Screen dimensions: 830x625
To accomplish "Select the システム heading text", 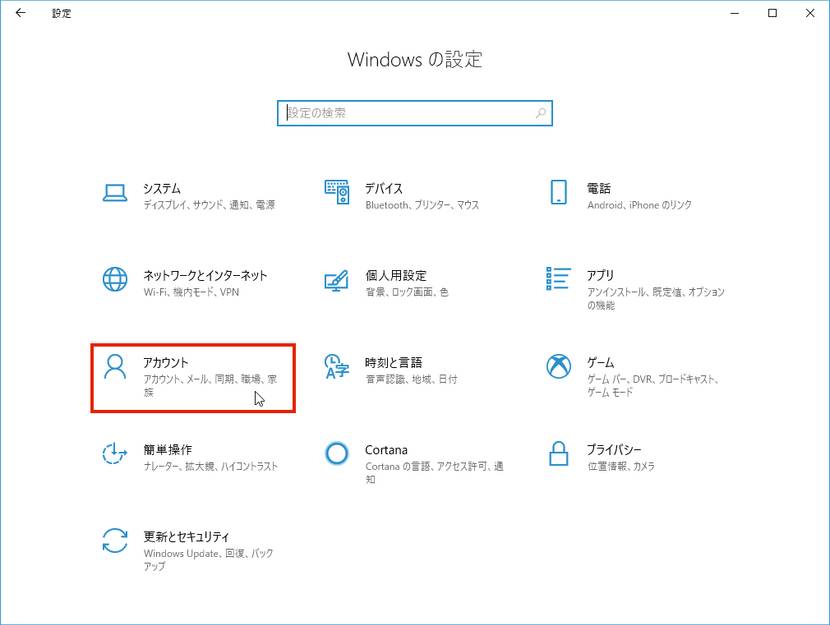I will (x=162, y=189).
